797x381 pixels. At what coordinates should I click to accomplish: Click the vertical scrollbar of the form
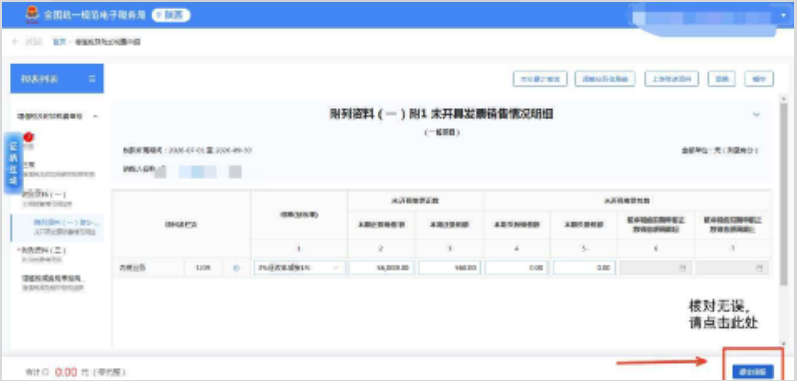(x=783, y=193)
